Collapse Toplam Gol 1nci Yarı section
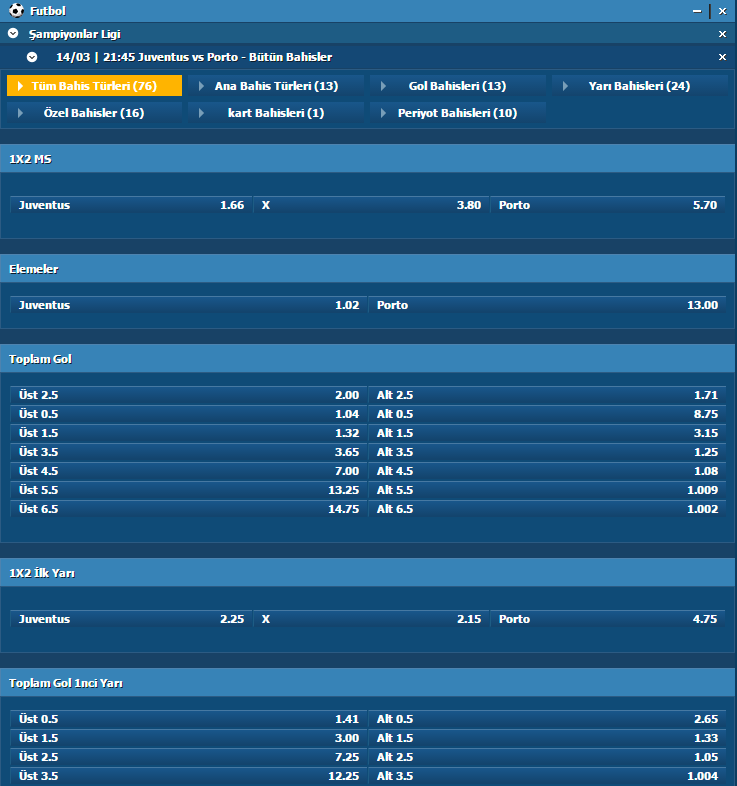 click(367, 683)
